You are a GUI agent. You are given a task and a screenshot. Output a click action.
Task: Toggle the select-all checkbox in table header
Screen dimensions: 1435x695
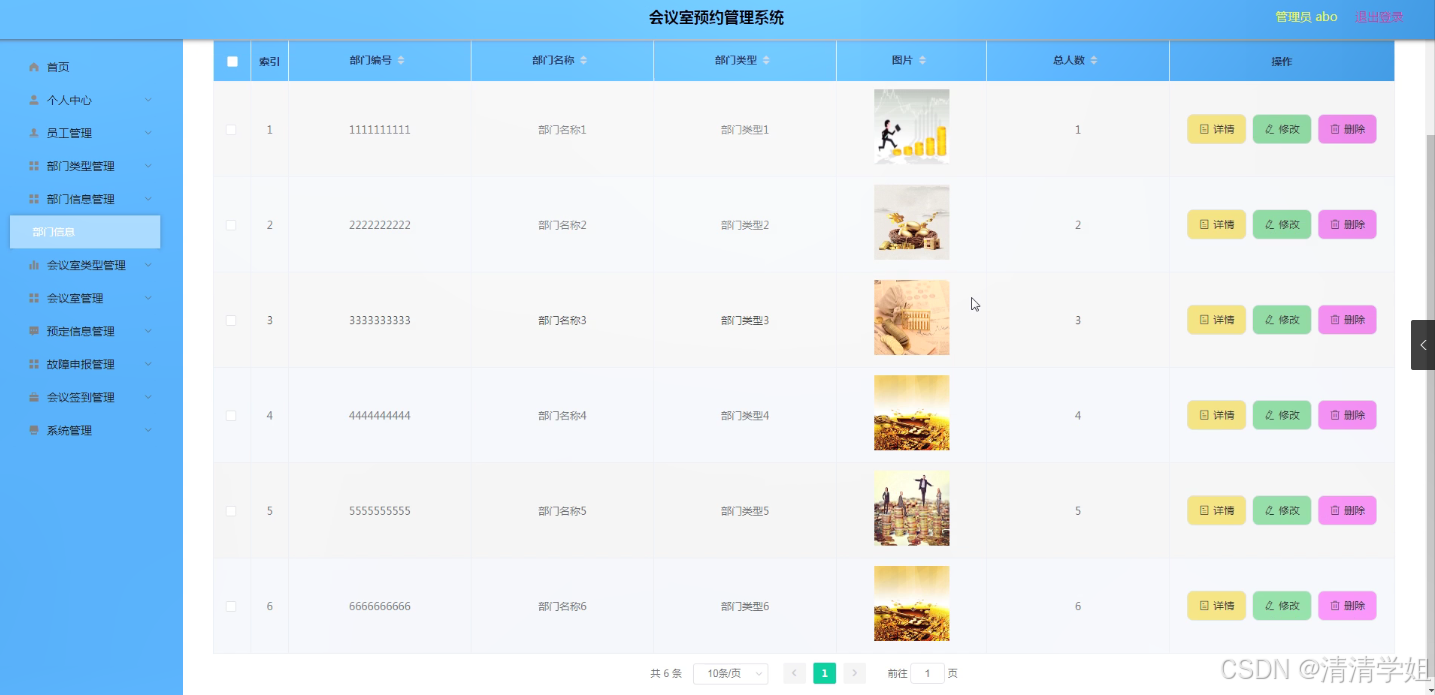coord(232,61)
